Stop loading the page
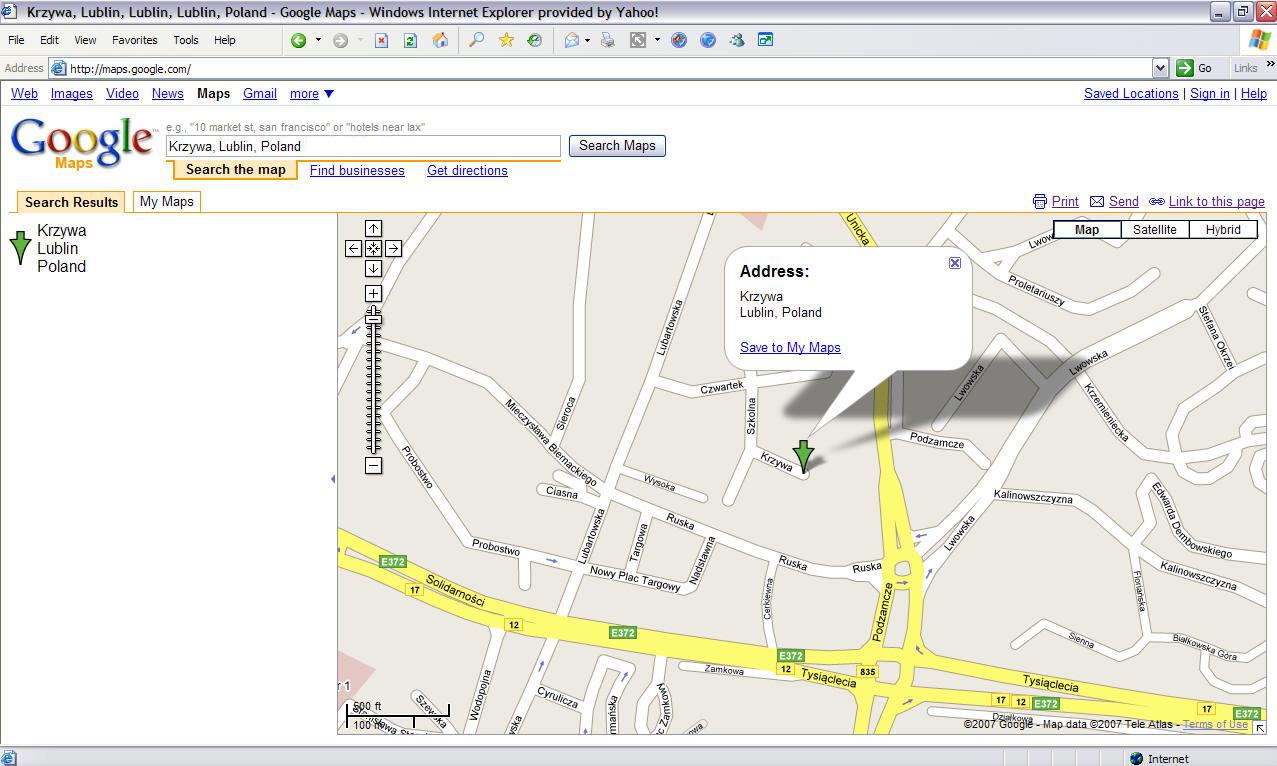 [x=381, y=40]
